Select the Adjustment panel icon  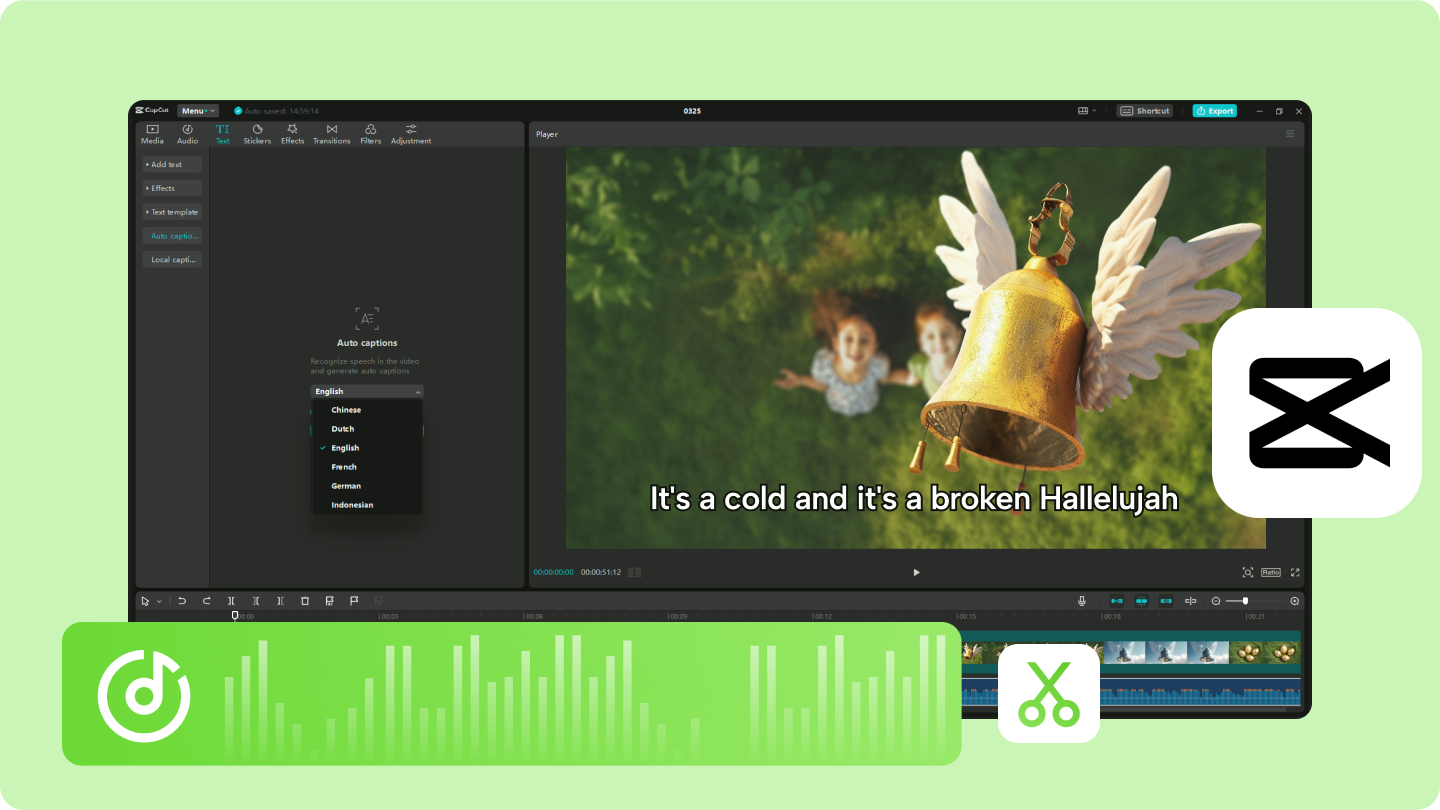click(411, 133)
